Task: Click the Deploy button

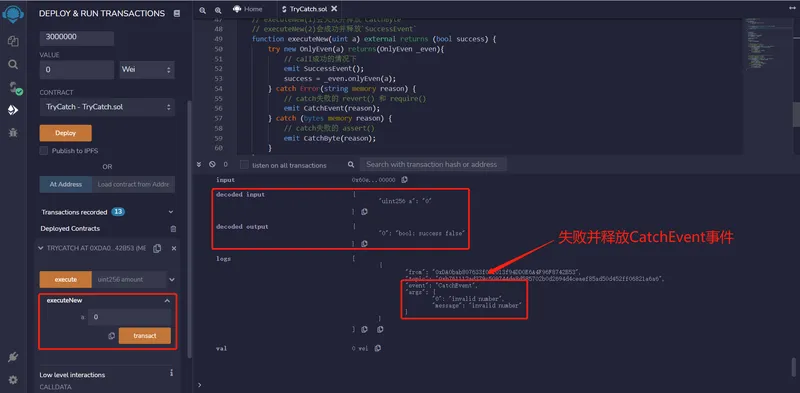Action: tap(66, 133)
